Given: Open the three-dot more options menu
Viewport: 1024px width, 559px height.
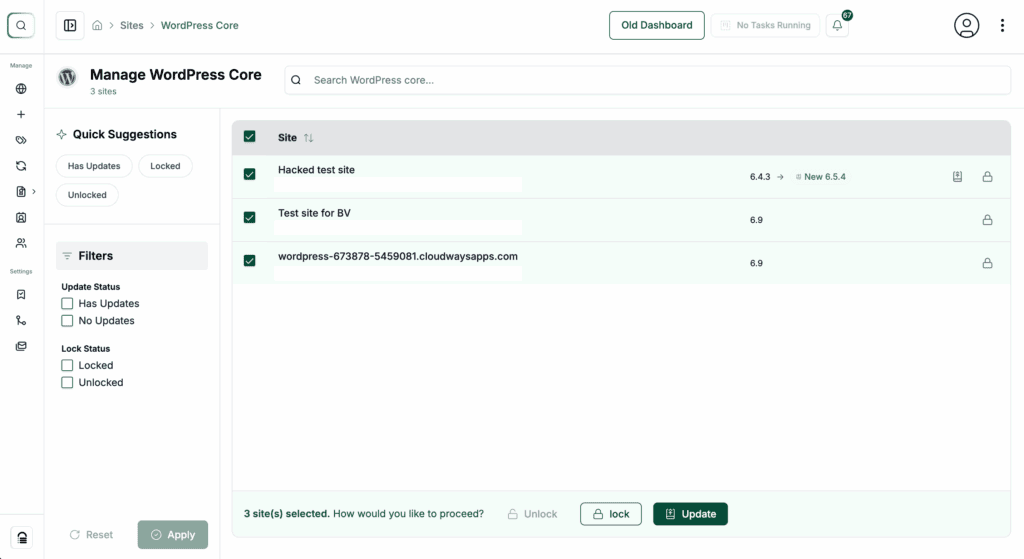Looking at the screenshot, I should point(1002,25).
